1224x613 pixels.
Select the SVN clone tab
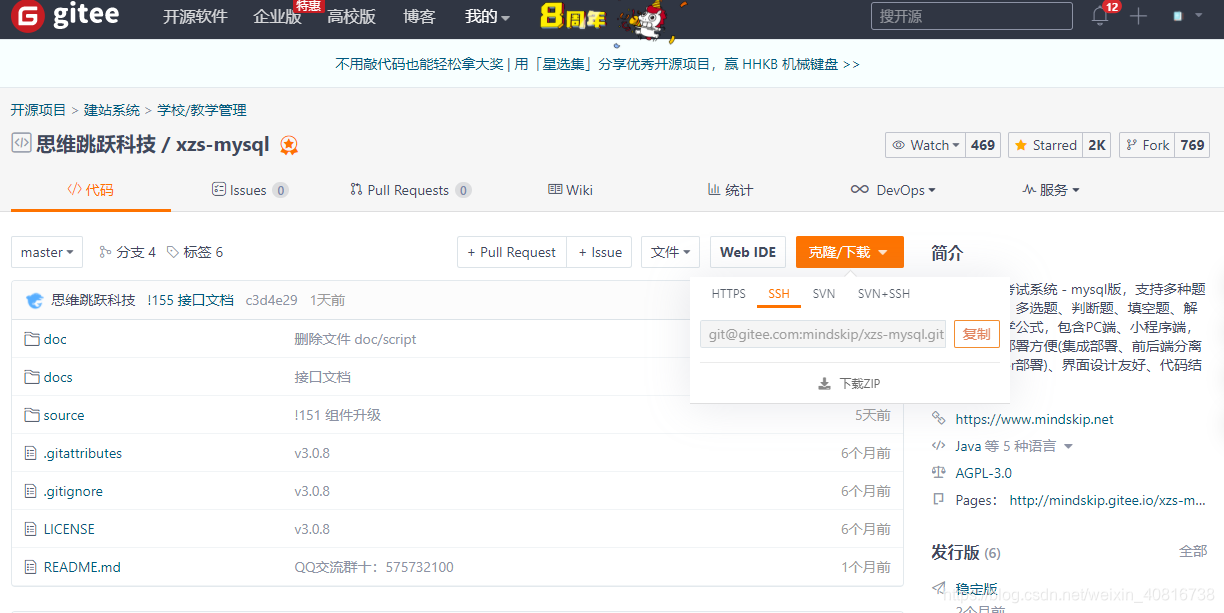pyautogui.click(x=824, y=294)
